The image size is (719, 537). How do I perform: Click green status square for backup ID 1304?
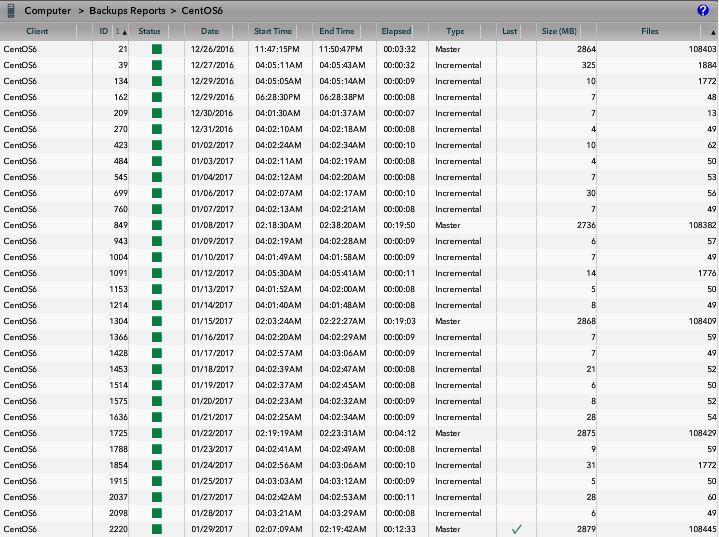pos(157,321)
